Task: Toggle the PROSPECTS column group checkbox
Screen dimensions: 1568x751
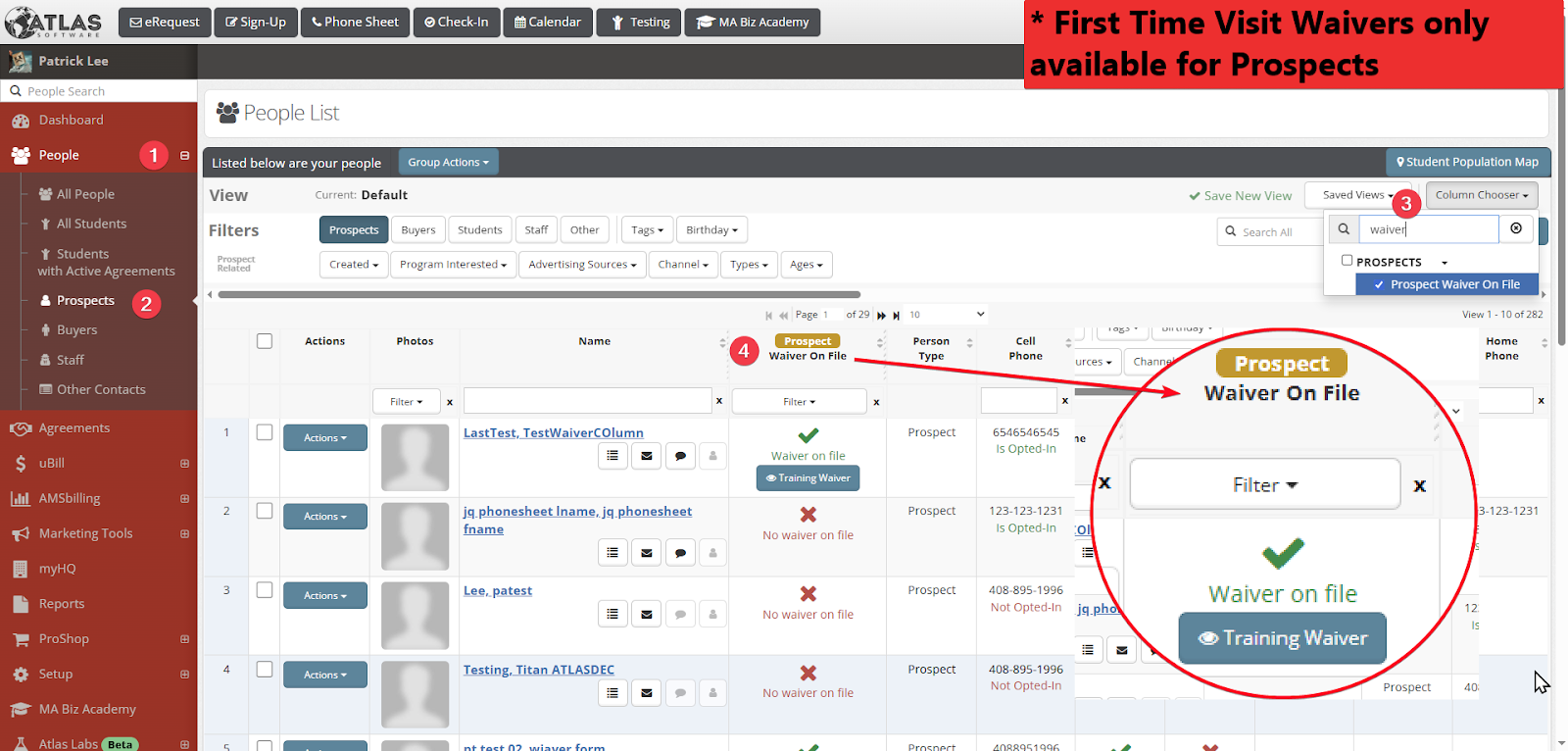Action: [x=1347, y=261]
